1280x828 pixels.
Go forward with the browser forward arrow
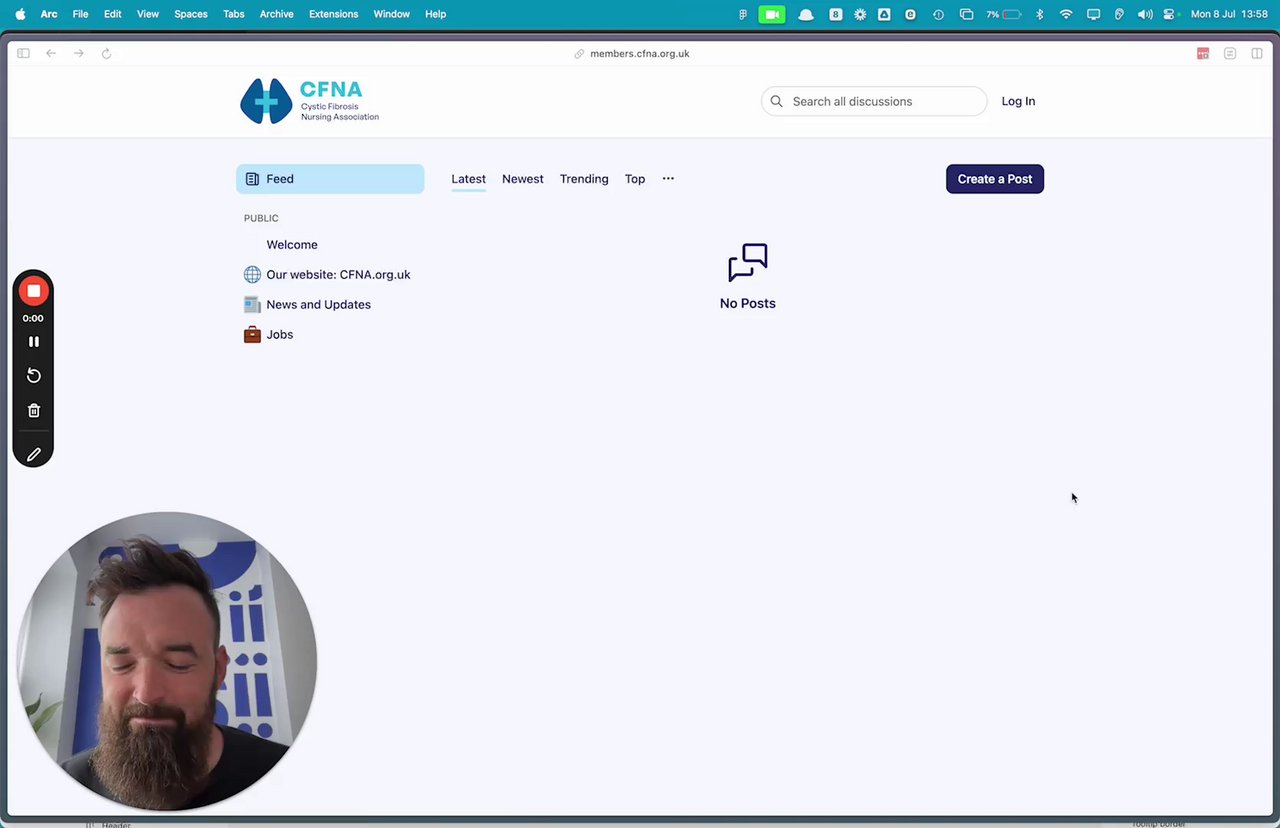(x=79, y=54)
